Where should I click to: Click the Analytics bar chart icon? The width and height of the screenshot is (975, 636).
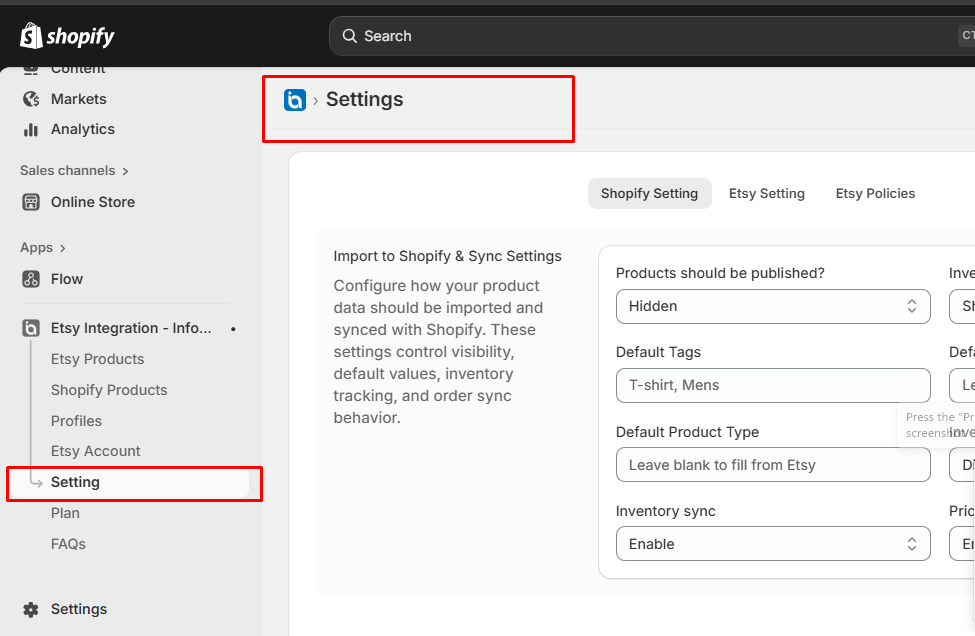coord(31,129)
